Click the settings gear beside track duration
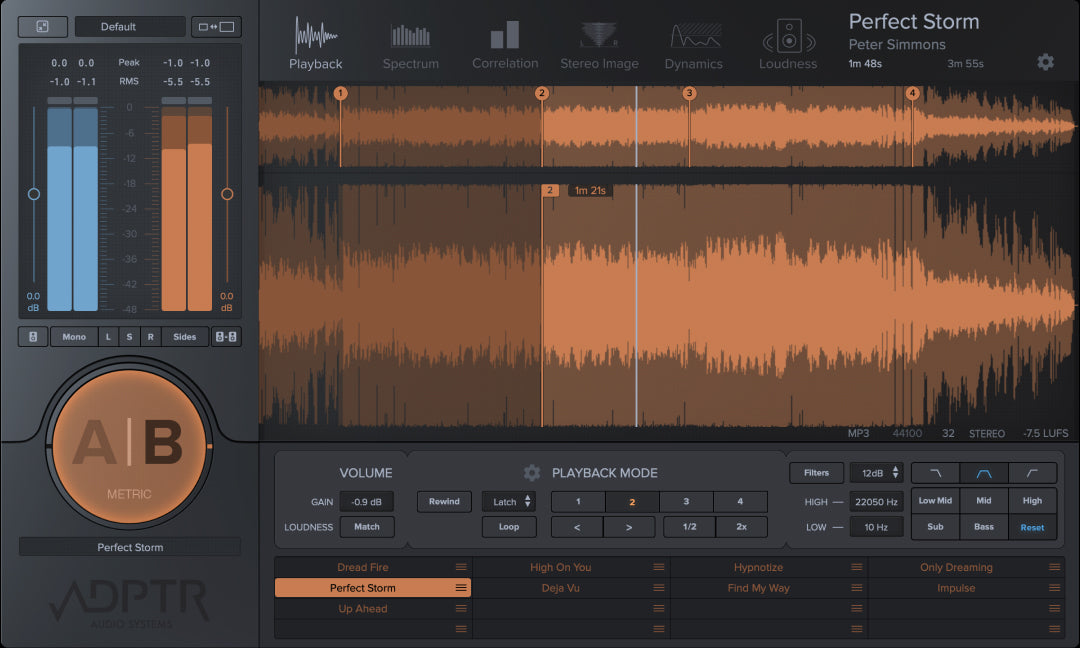This screenshot has height=648, width=1080. pos(1045,62)
